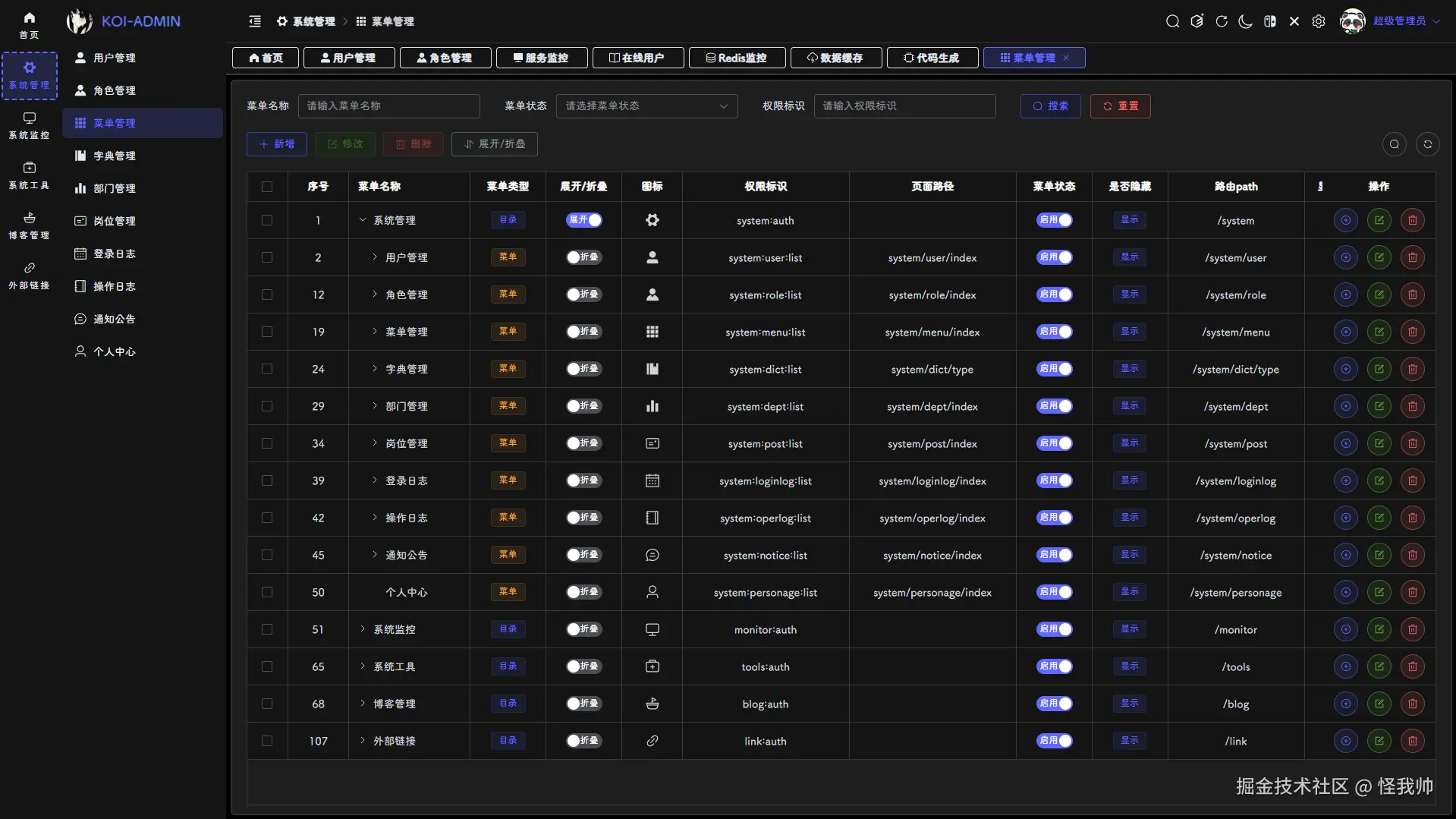The image size is (1456, 819).
Task: Collapse the 系统管理 tree row chevron
Action: tap(362, 220)
